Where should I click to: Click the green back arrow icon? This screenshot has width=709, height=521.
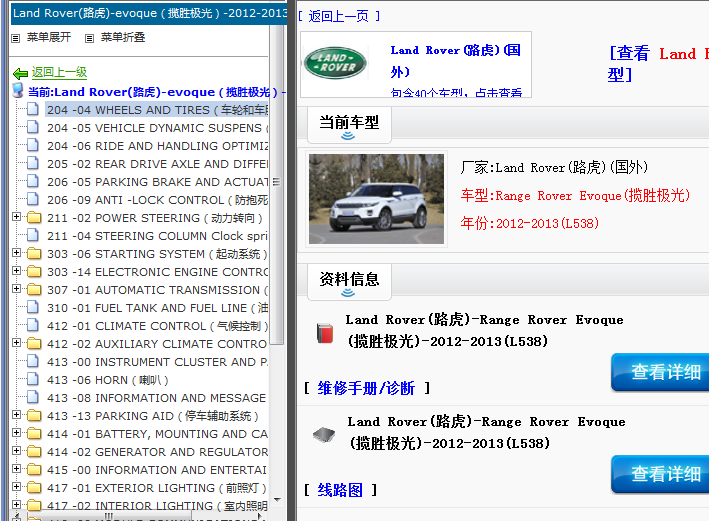click(20, 73)
